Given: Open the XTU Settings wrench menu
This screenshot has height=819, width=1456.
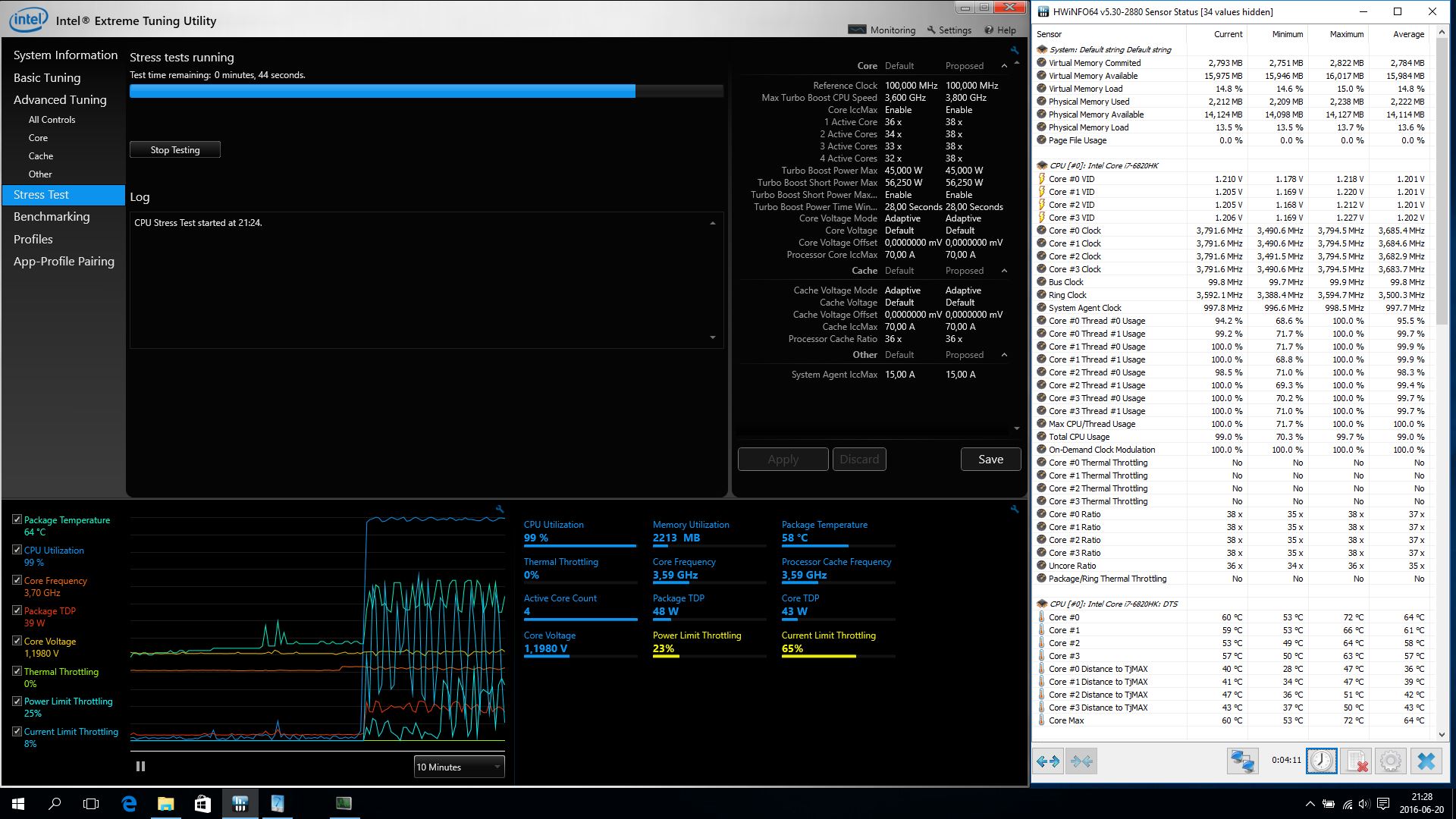Looking at the screenshot, I should click(x=949, y=30).
